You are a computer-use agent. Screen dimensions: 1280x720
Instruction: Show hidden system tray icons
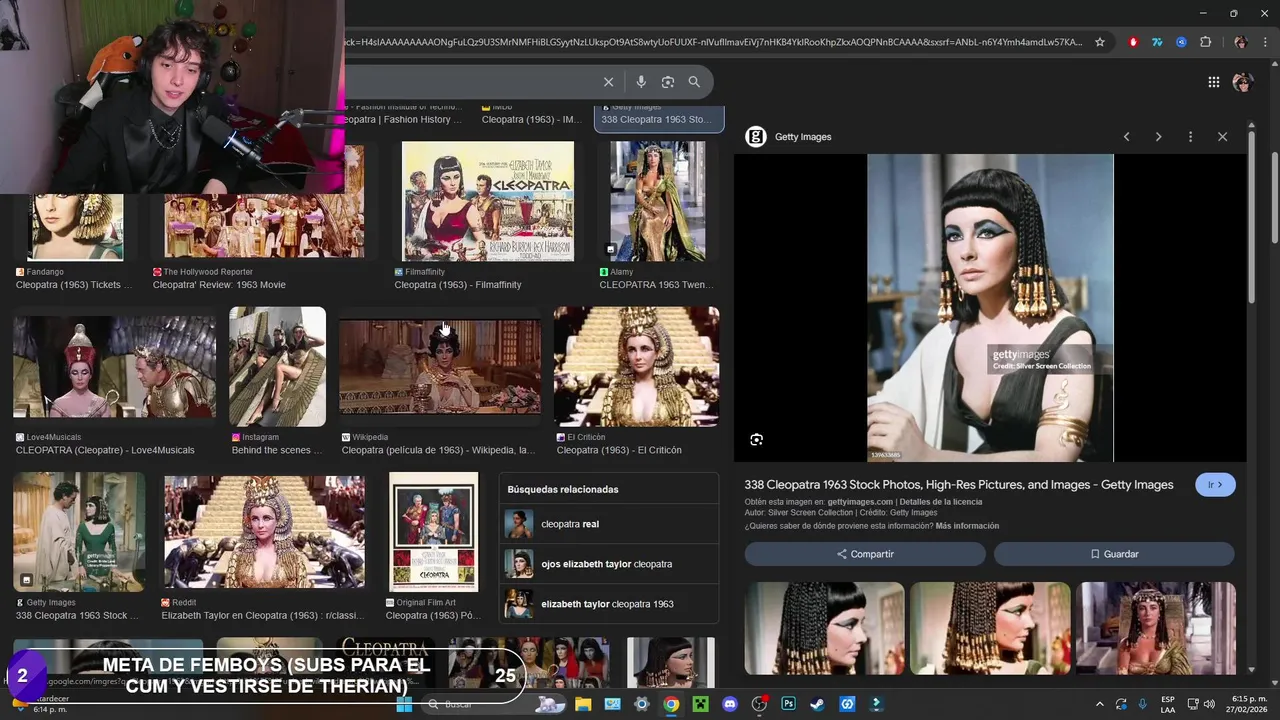coord(1099,704)
